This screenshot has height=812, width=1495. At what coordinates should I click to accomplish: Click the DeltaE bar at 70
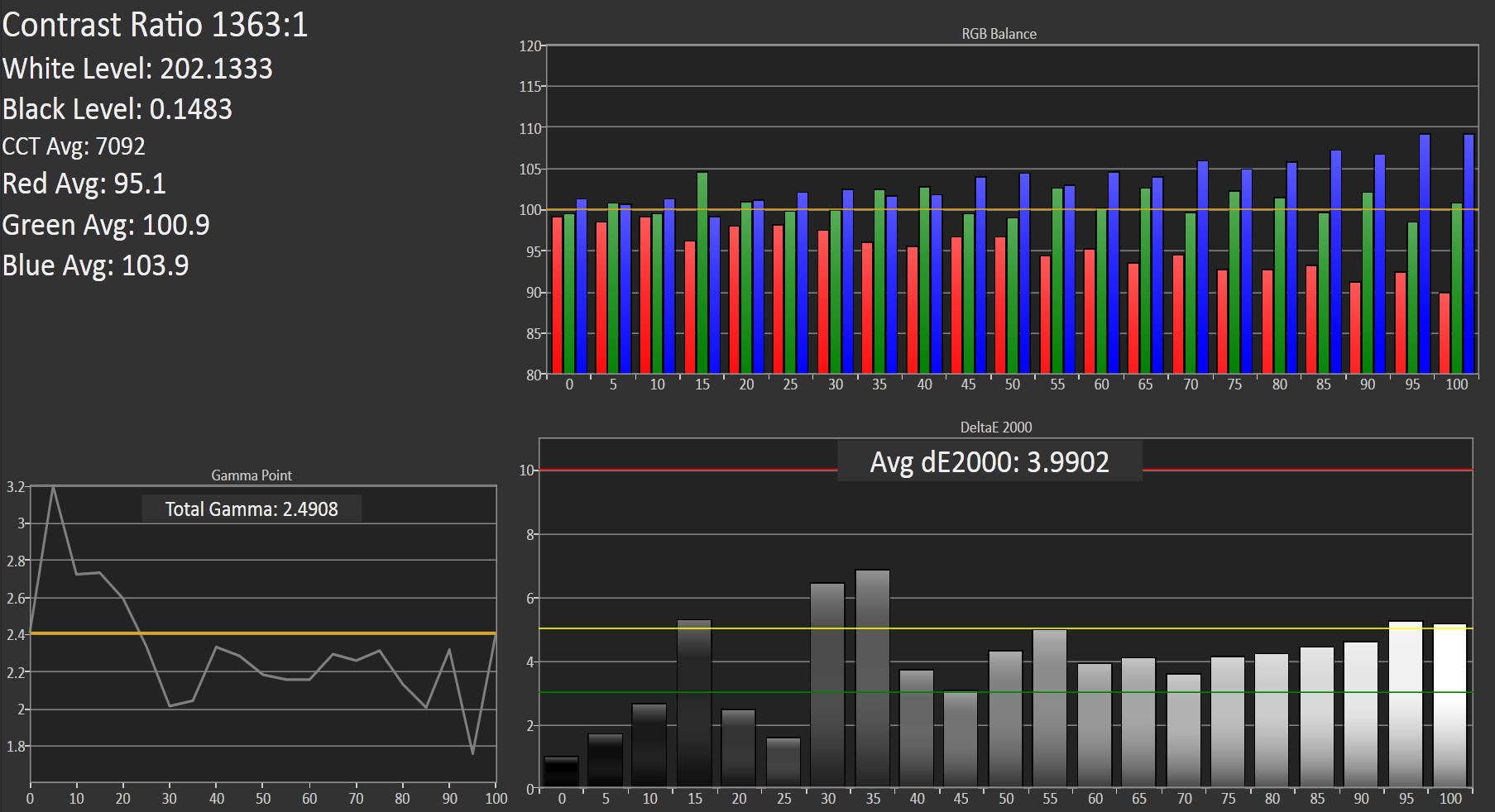[x=1184, y=730]
